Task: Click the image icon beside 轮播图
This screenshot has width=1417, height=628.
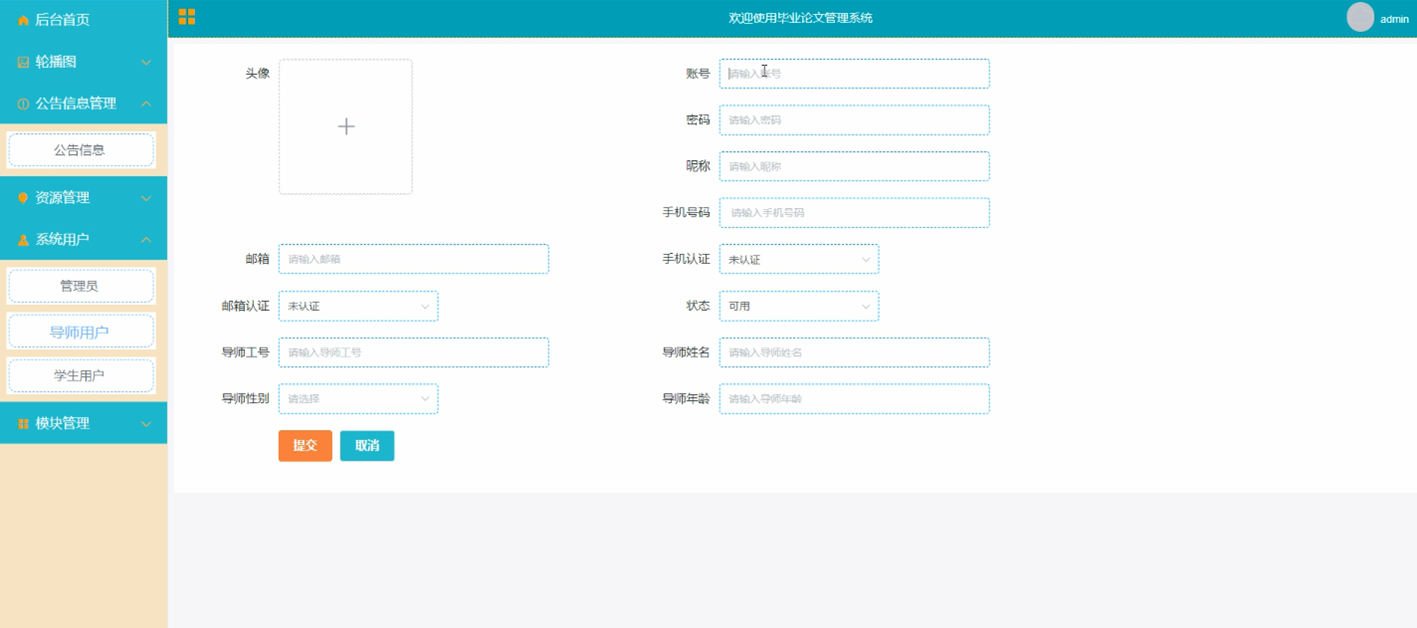Action: [23, 62]
